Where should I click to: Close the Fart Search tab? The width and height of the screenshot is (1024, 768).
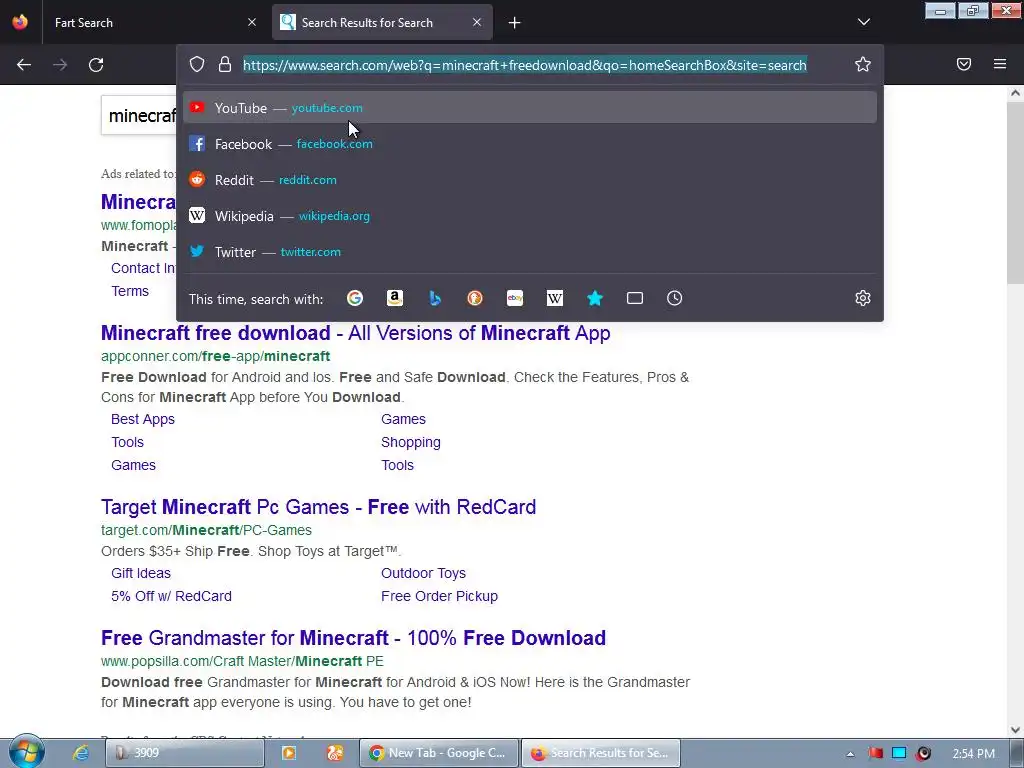252,22
